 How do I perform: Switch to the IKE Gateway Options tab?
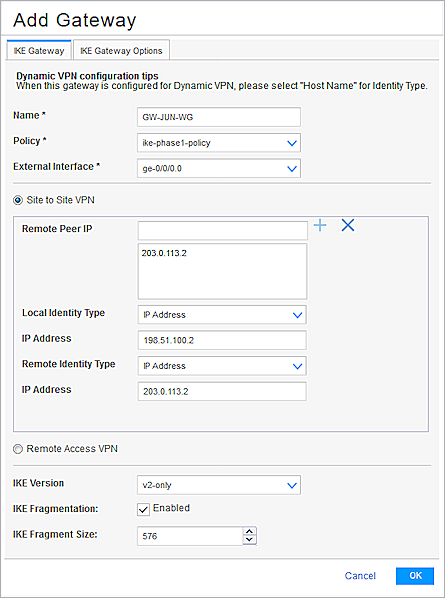[121, 51]
